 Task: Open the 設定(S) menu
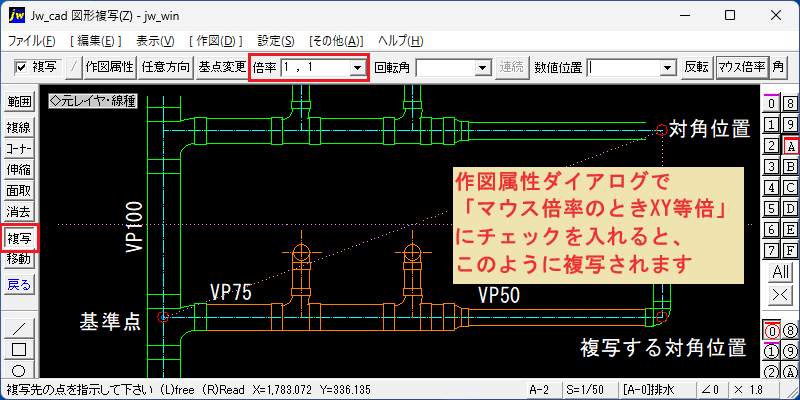[x=276, y=41]
